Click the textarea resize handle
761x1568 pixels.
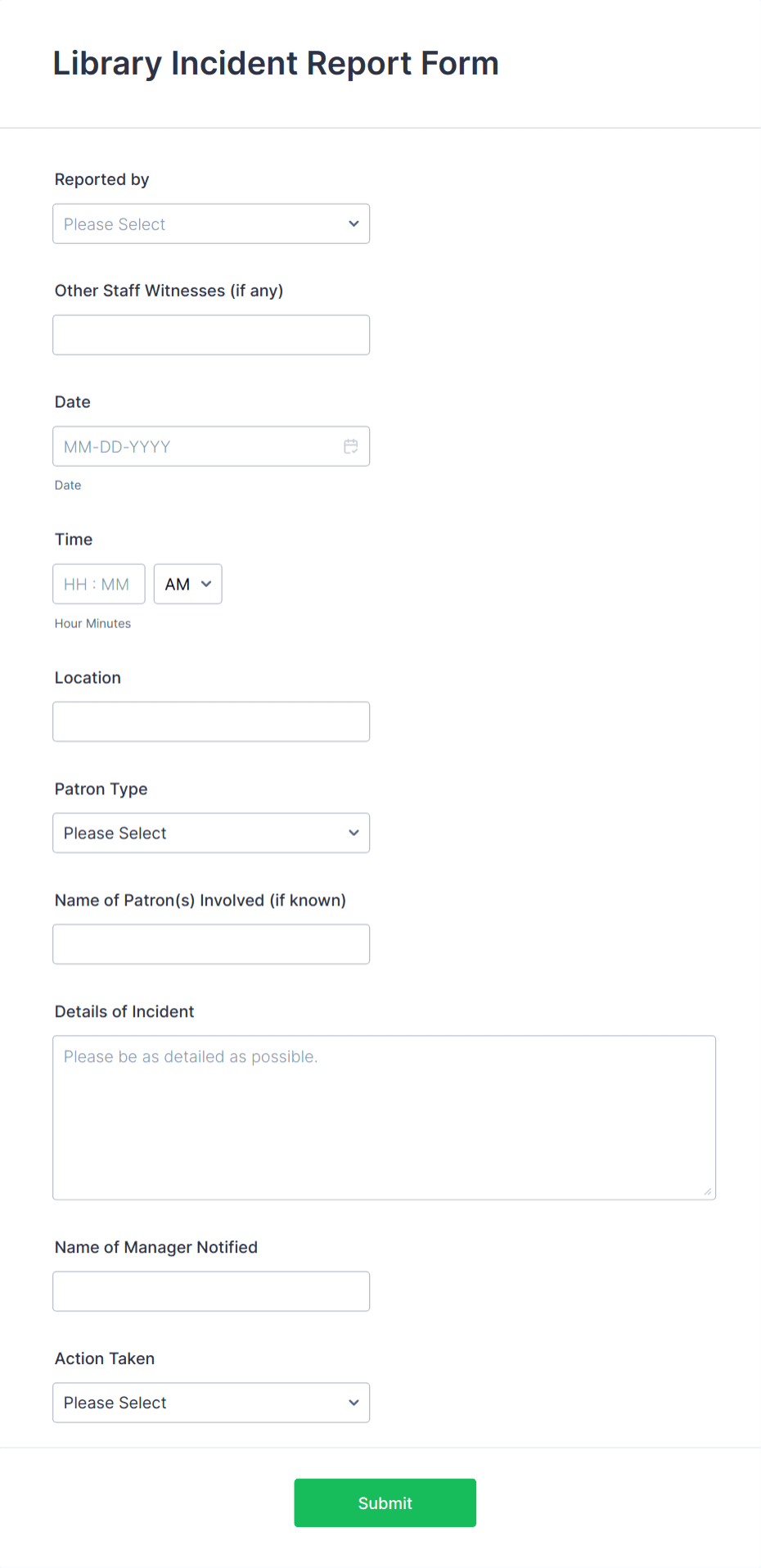coord(706,1192)
